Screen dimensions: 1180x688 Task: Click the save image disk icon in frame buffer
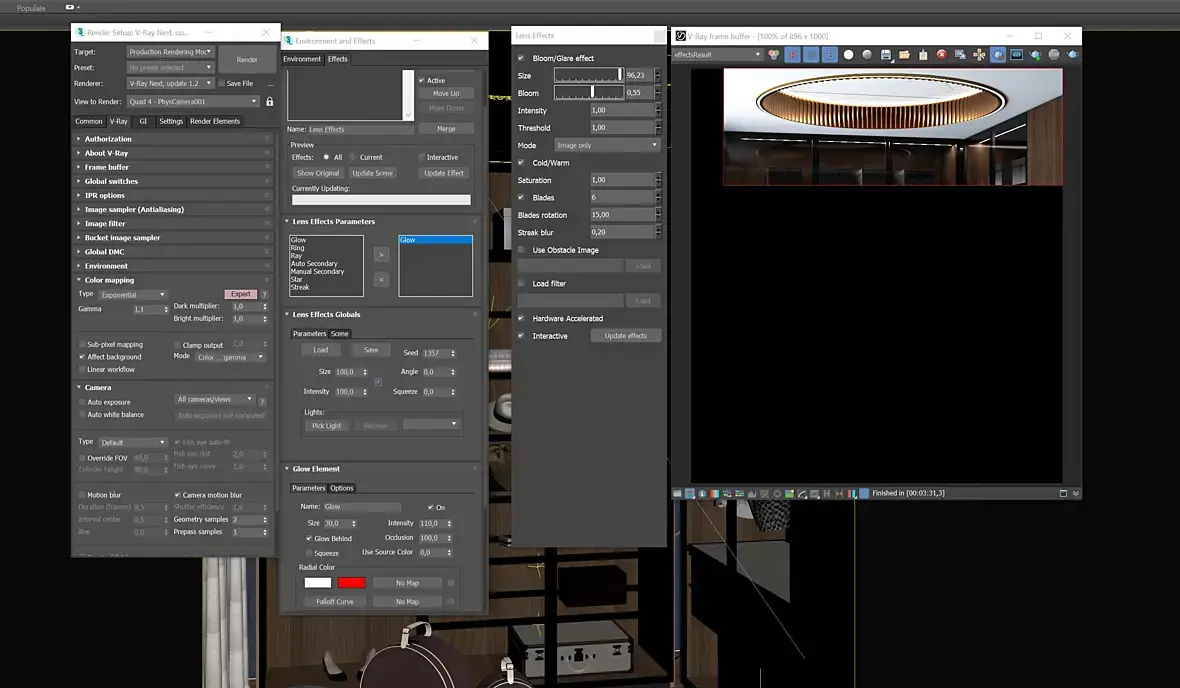coord(886,55)
